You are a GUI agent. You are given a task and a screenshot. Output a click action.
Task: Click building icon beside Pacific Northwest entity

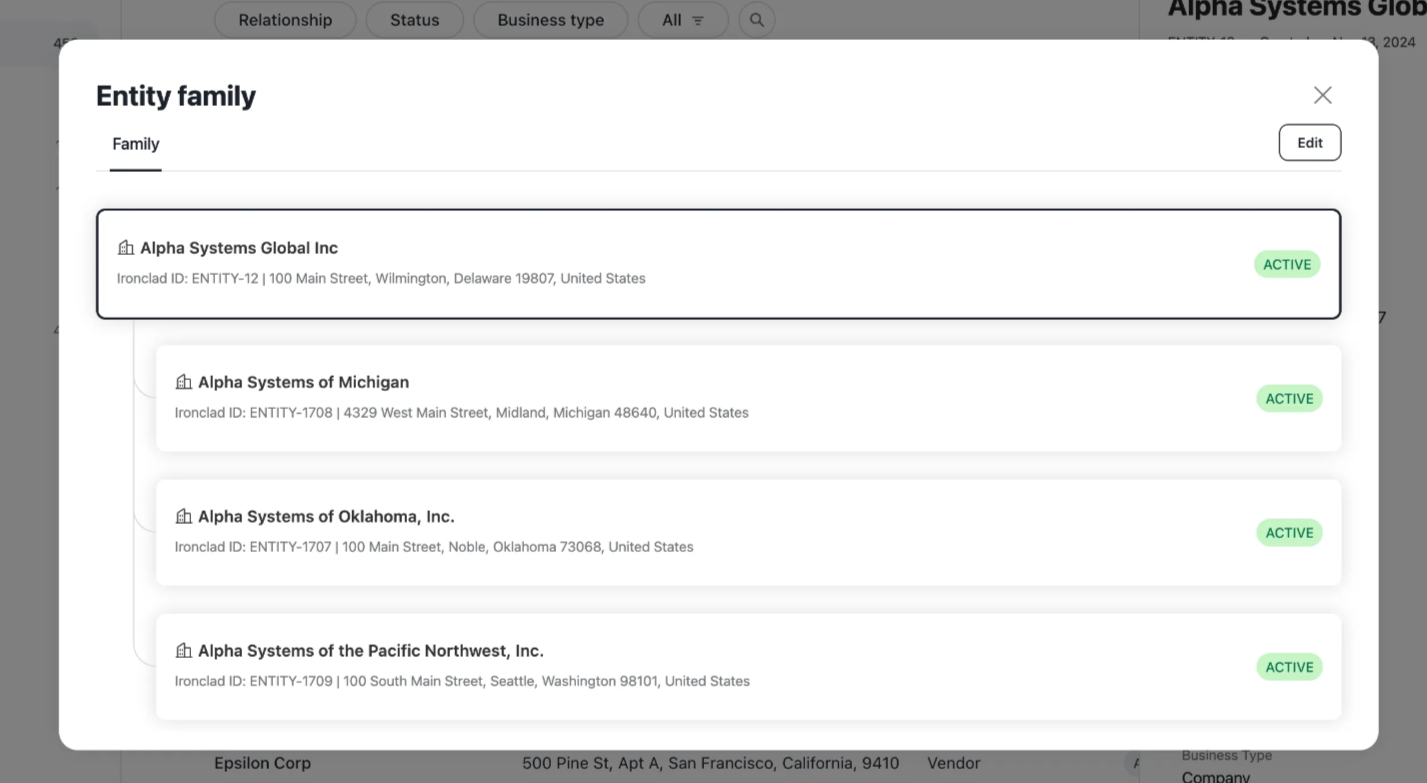point(184,651)
